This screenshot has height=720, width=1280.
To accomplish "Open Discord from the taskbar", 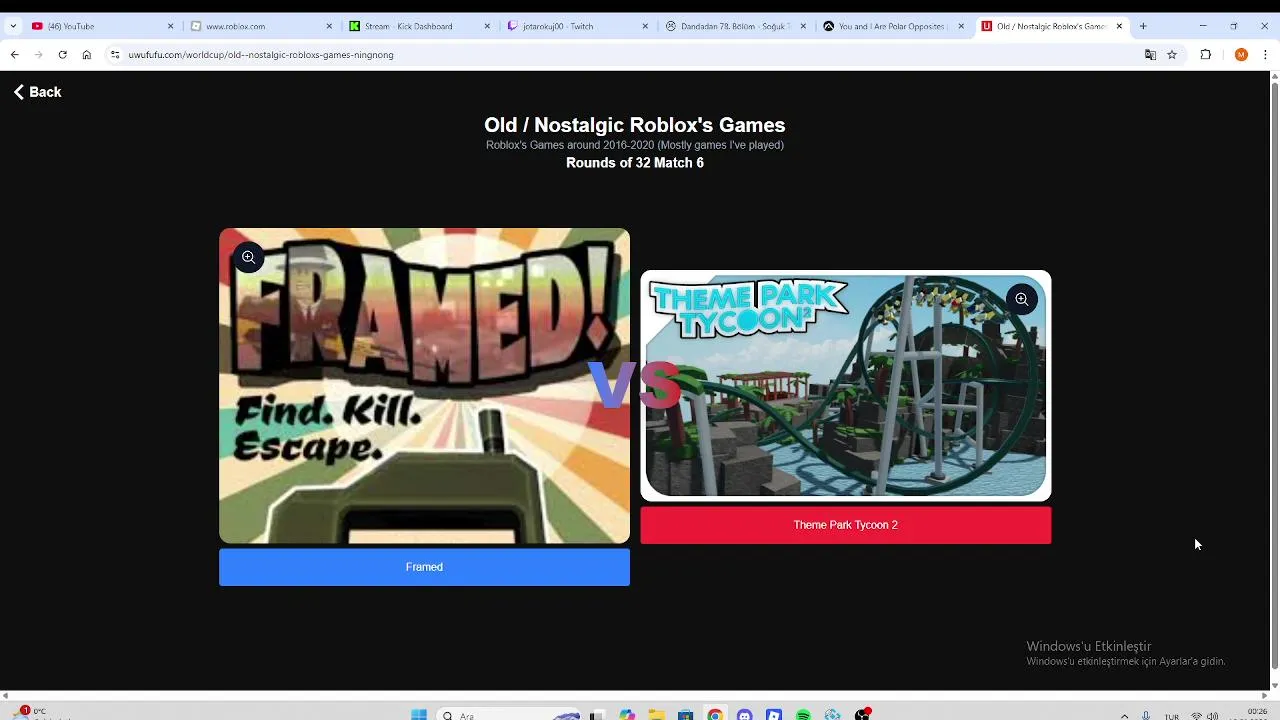I will click(x=744, y=715).
